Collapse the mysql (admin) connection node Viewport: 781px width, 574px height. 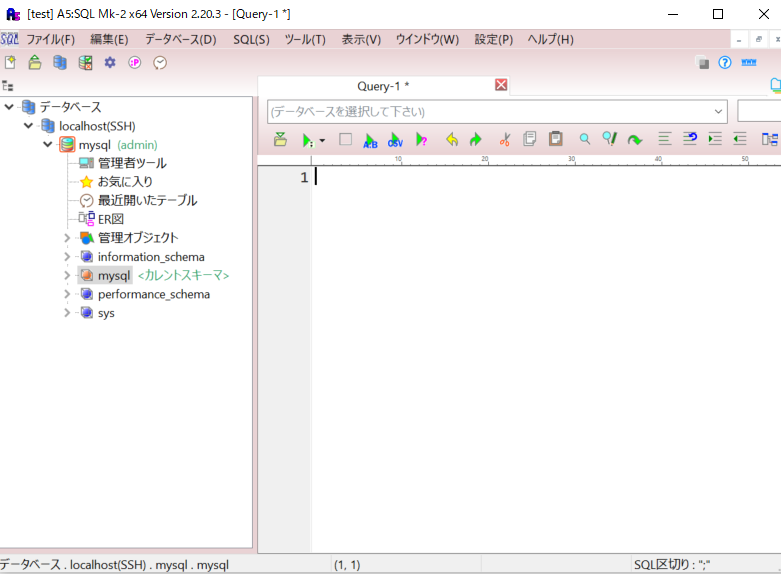(48, 144)
